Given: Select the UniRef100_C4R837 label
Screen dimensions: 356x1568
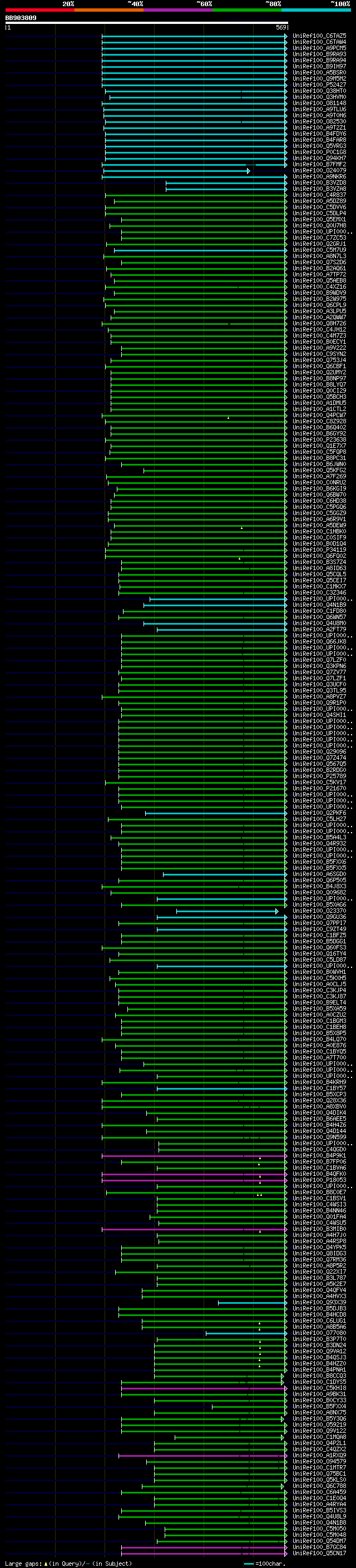Looking at the screenshot, I should coord(319,195).
